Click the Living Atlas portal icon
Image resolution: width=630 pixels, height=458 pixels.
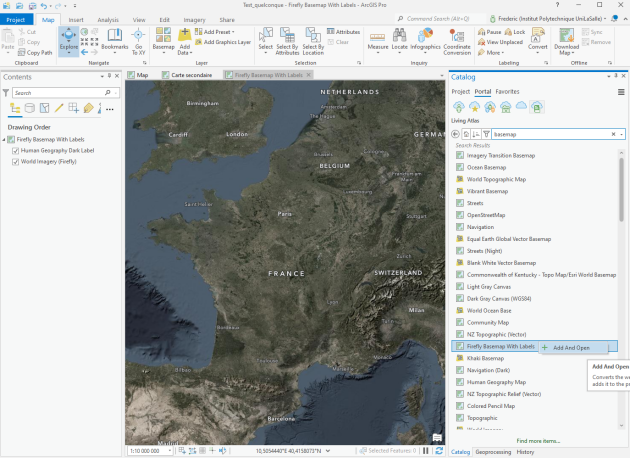point(537,107)
